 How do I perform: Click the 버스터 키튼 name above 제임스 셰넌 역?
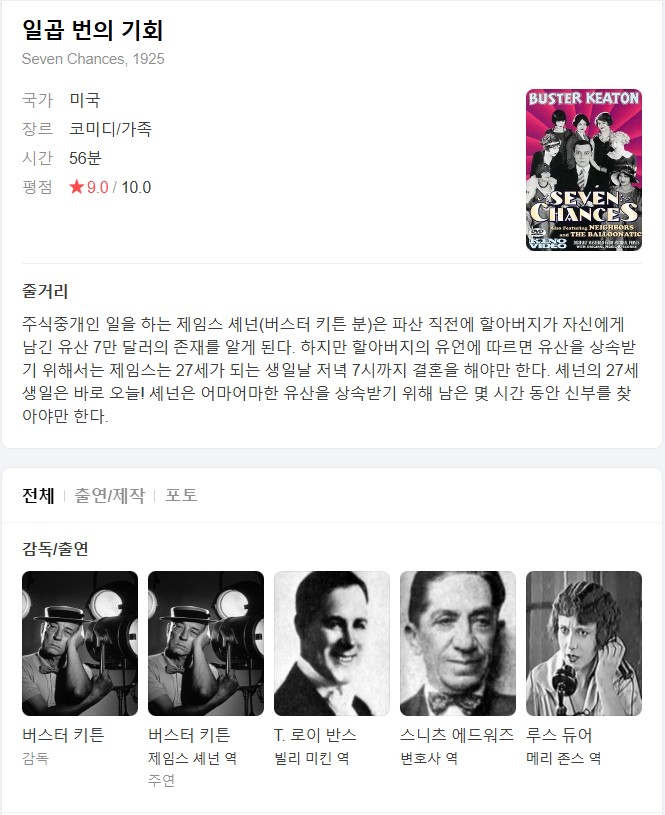pos(189,735)
